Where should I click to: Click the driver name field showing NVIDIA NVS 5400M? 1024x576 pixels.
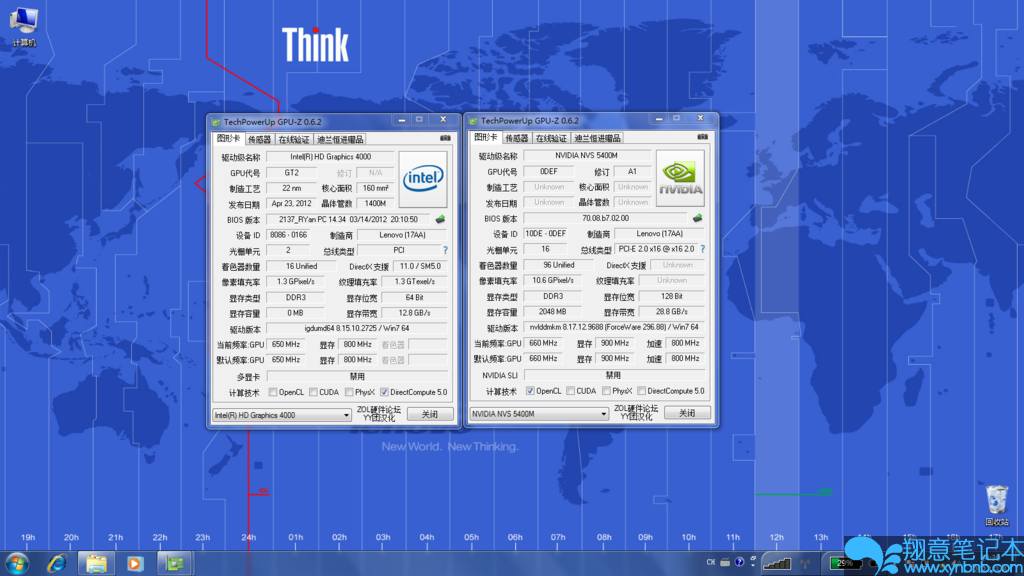click(586, 155)
